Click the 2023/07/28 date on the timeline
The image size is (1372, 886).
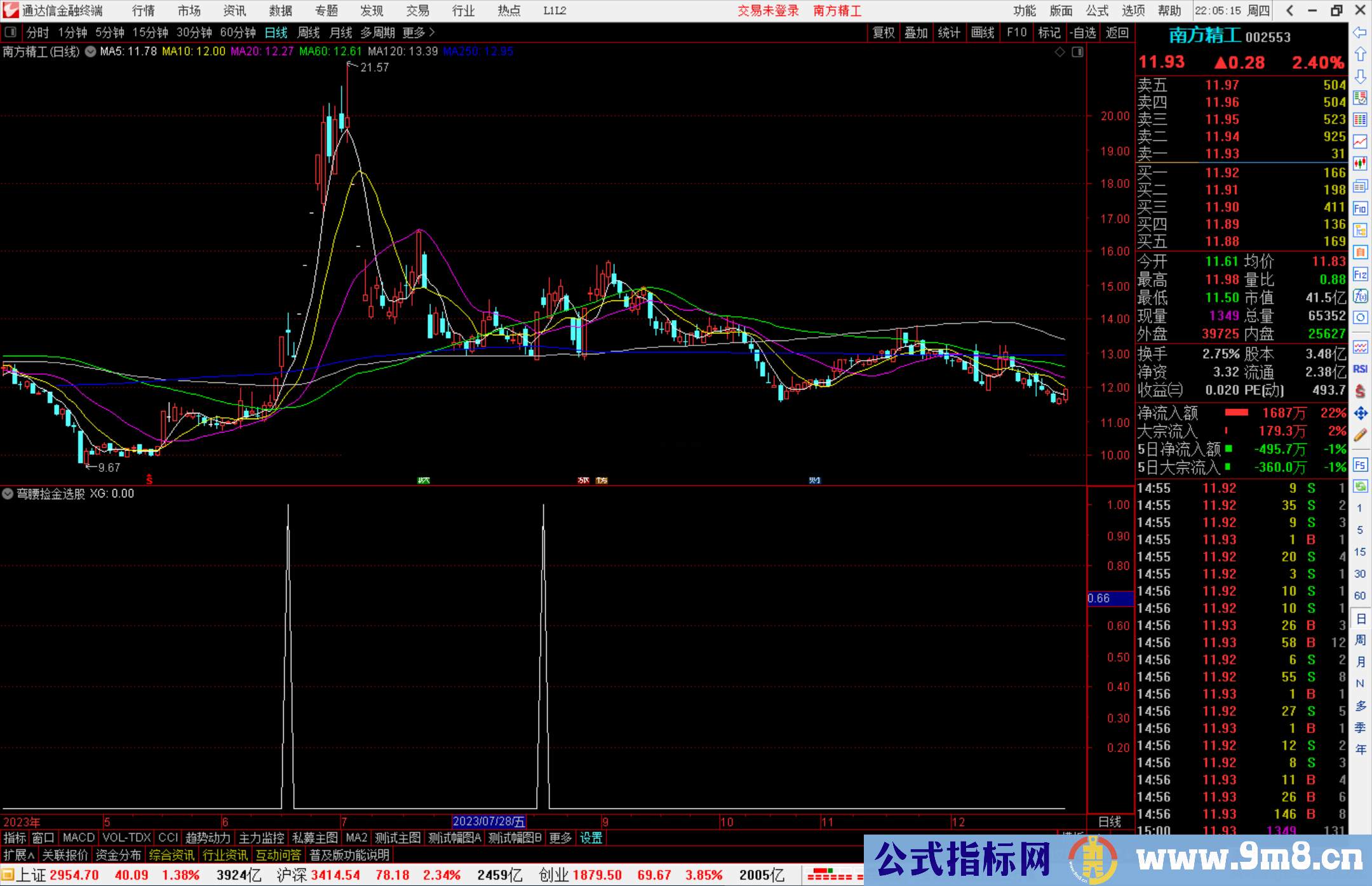489,821
